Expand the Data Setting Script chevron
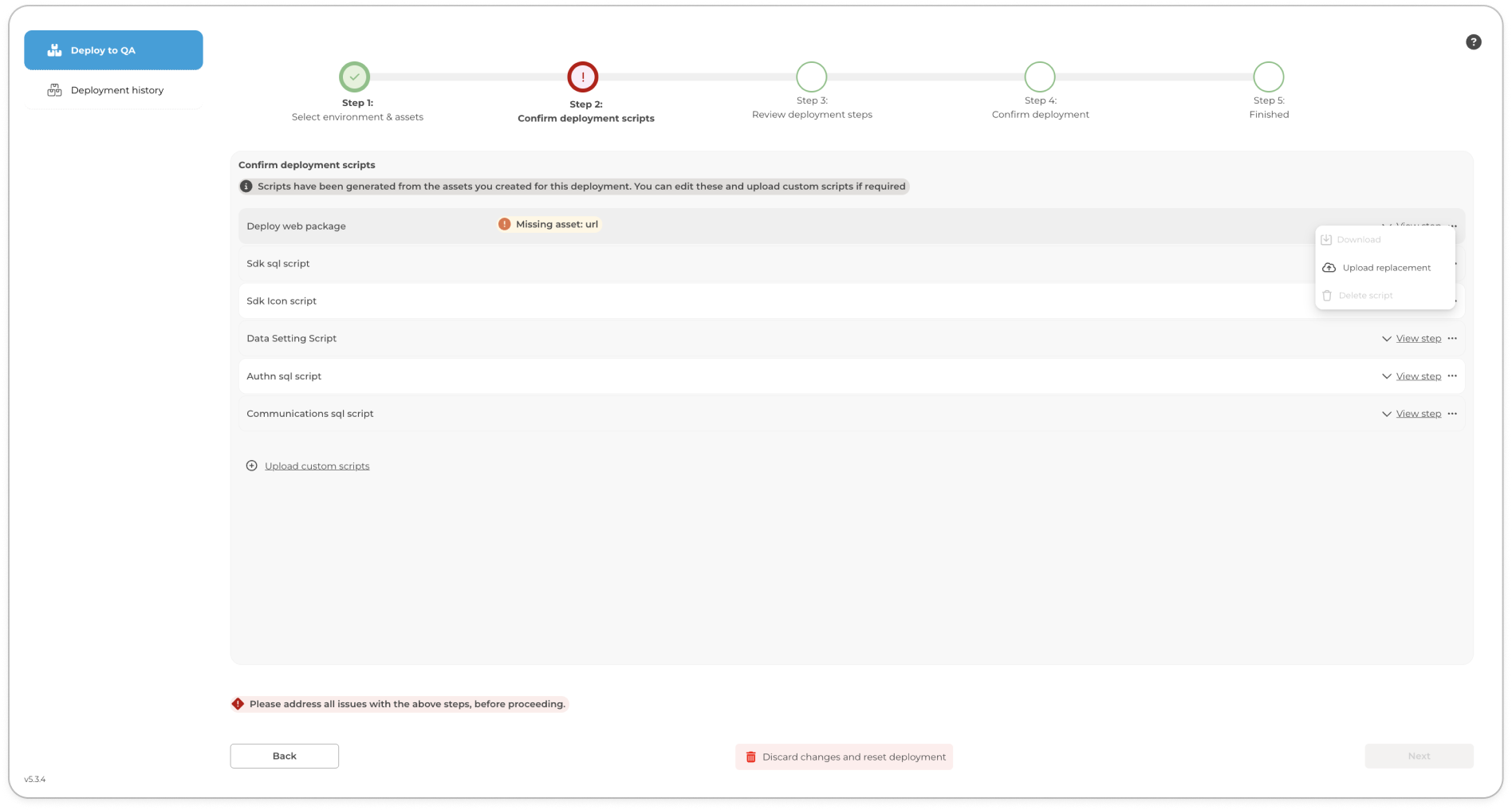Image resolution: width=1512 pixels, height=810 pixels. tap(1386, 339)
